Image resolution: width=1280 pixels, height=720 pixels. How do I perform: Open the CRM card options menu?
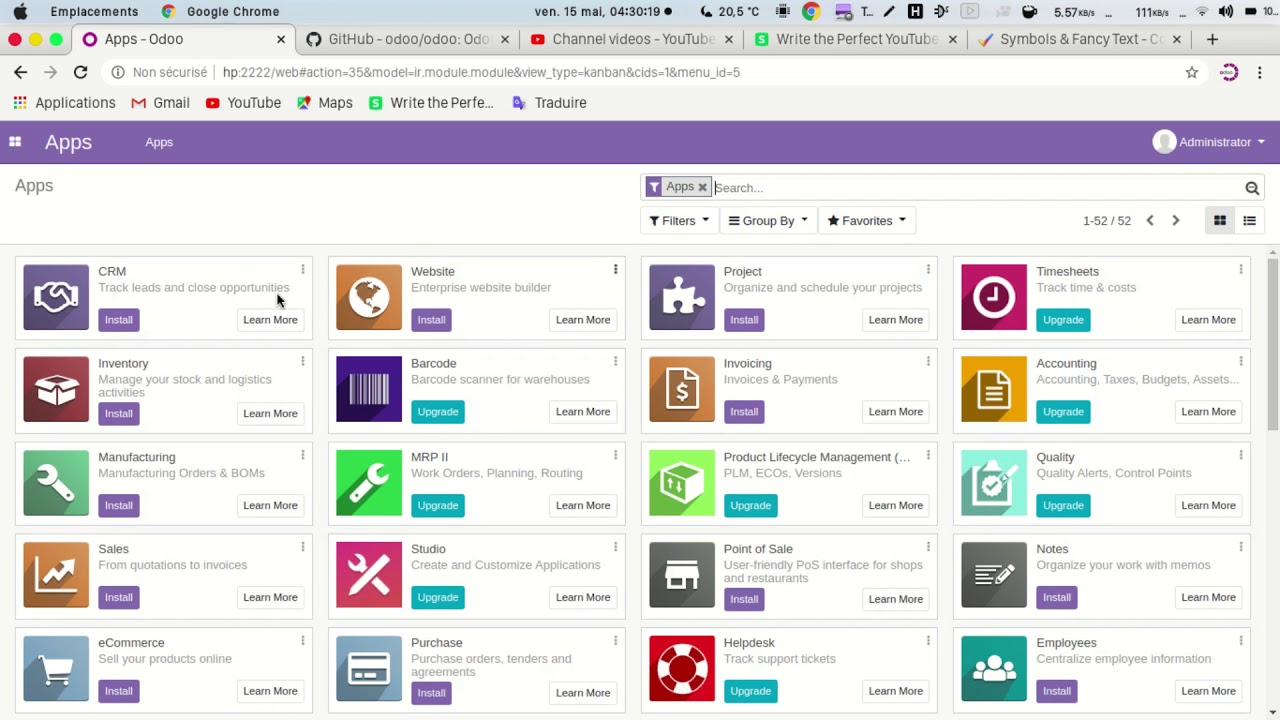pyautogui.click(x=302, y=270)
